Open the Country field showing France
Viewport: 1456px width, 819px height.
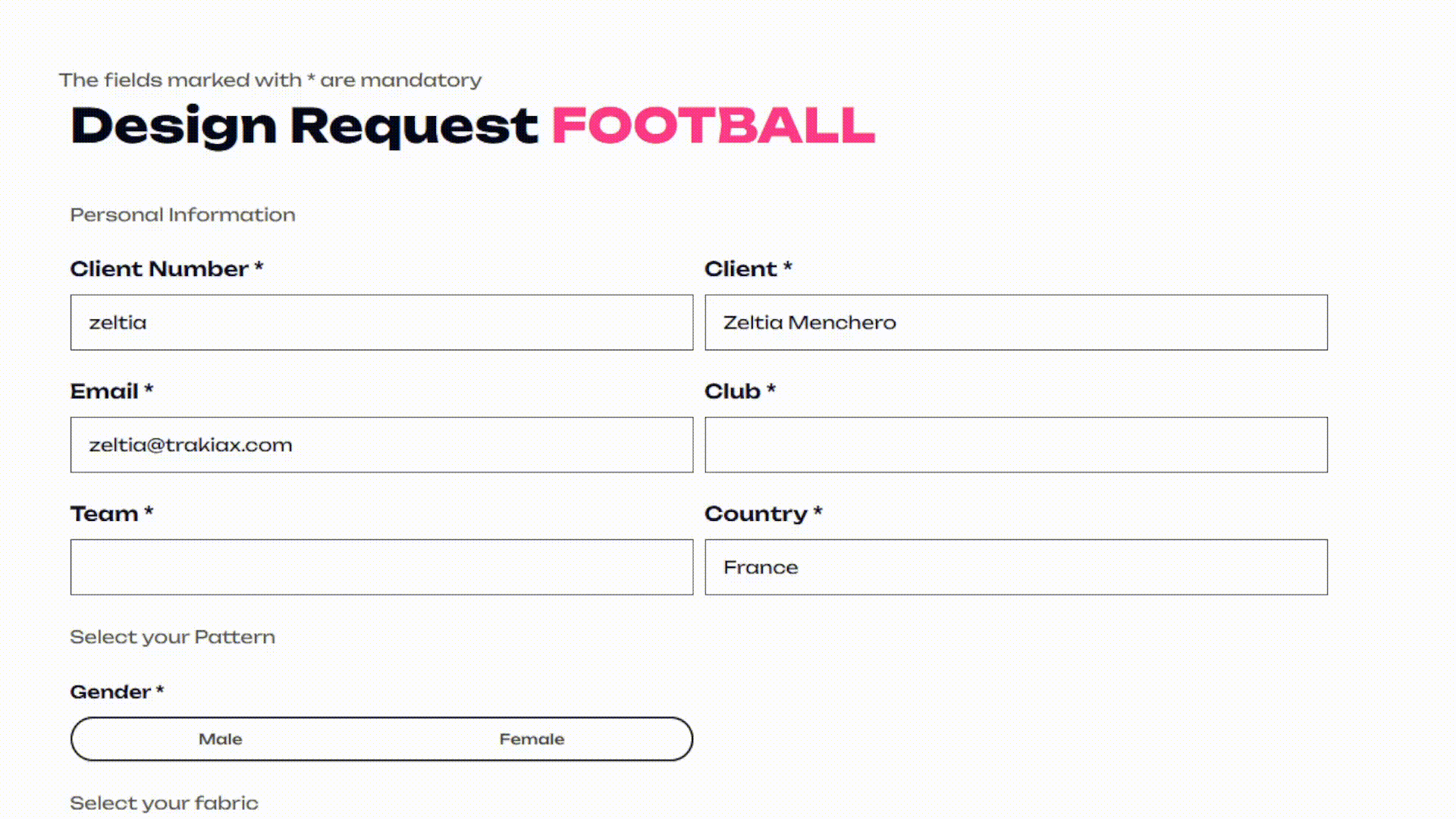tap(1016, 567)
